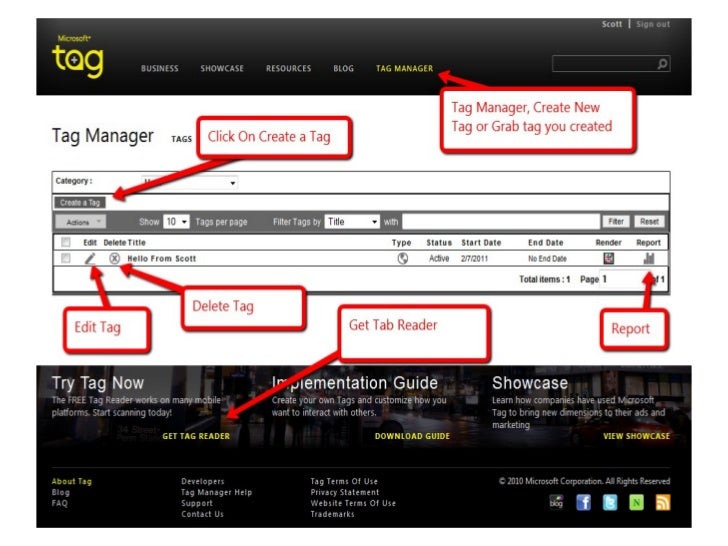Tick the checkbox for Hello From Scott row
Image resolution: width=728 pixels, height=546 pixels.
[x=66, y=258]
